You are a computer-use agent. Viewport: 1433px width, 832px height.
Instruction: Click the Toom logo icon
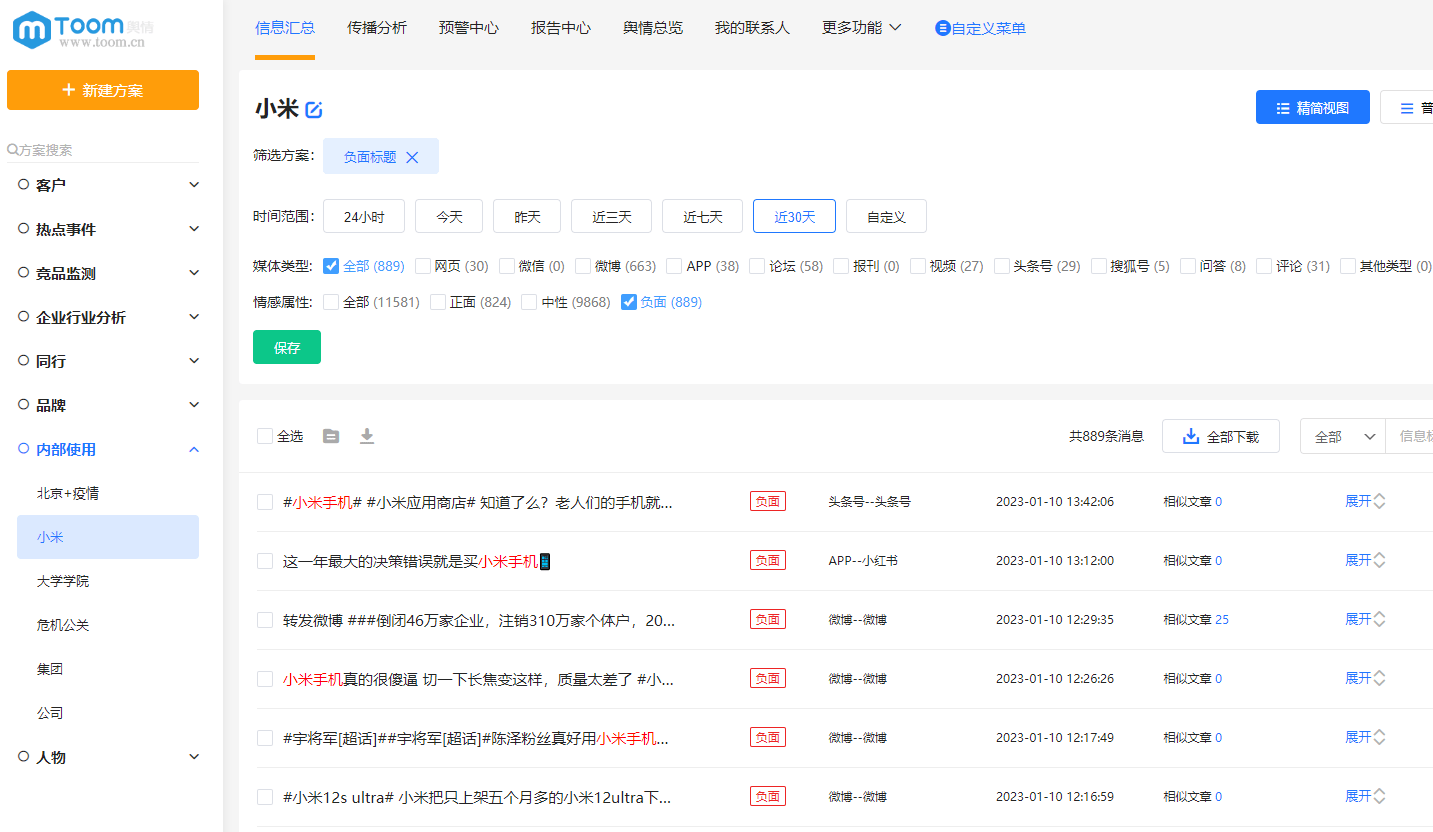[32, 30]
